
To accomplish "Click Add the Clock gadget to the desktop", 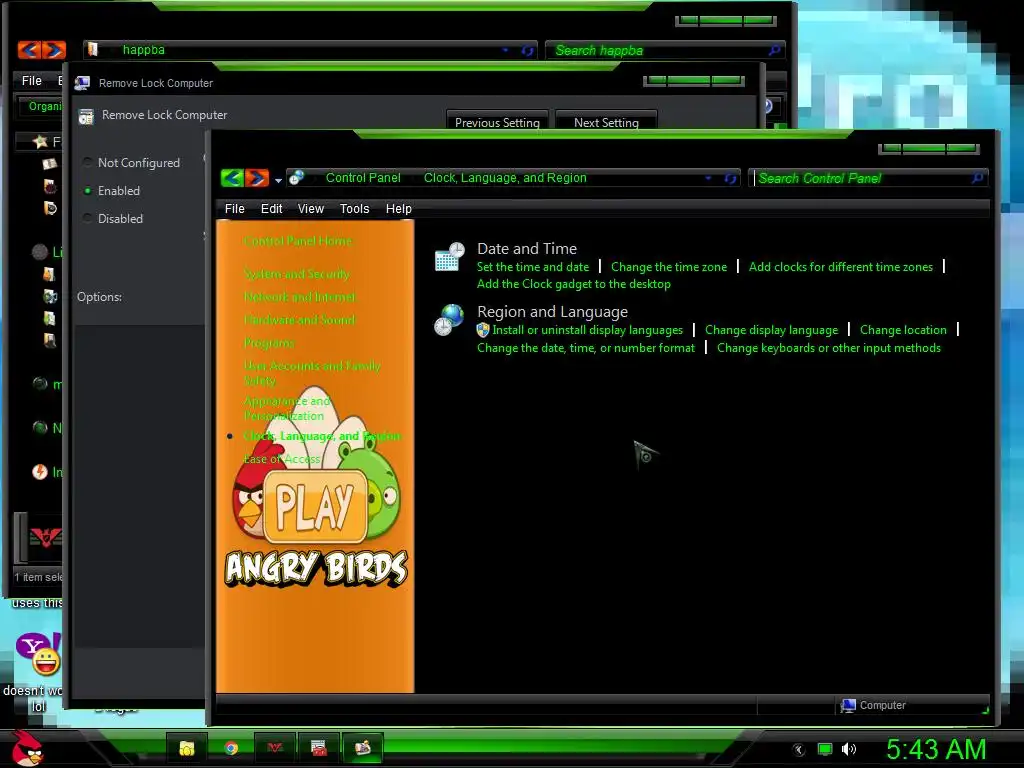I will coord(573,284).
